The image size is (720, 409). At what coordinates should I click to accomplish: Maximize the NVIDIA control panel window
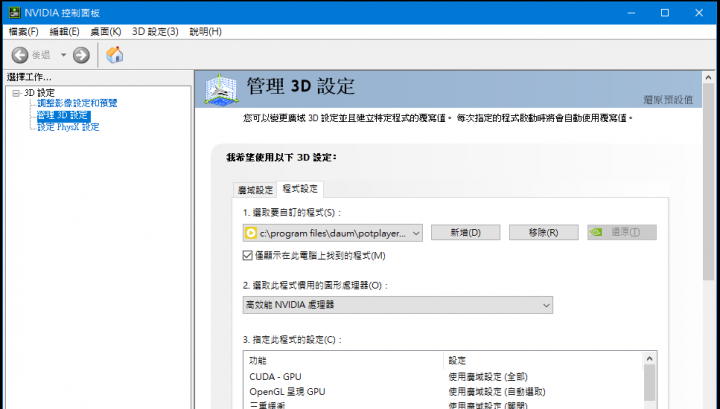665,12
